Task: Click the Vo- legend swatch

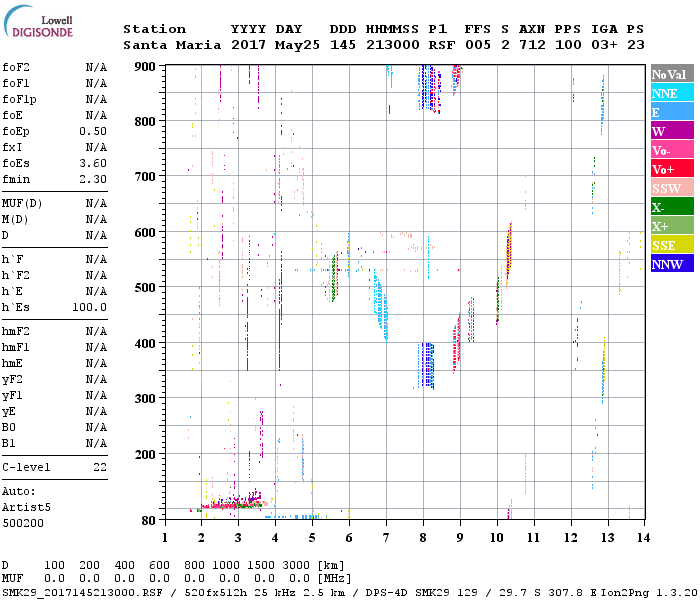Action: [672, 150]
